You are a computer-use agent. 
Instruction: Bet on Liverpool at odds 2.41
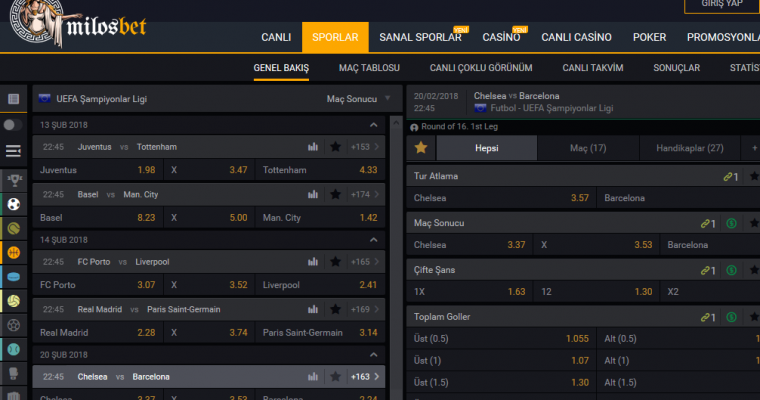pos(320,285)
